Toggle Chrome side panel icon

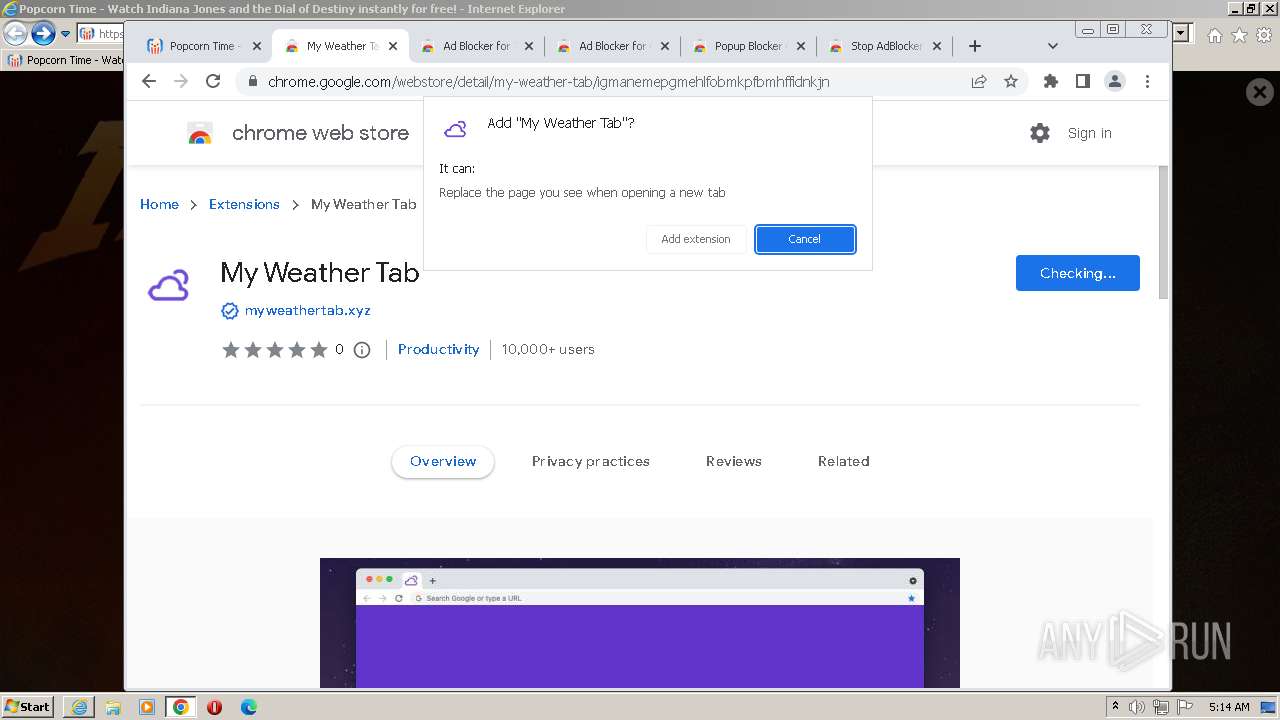click(1083, 82)
